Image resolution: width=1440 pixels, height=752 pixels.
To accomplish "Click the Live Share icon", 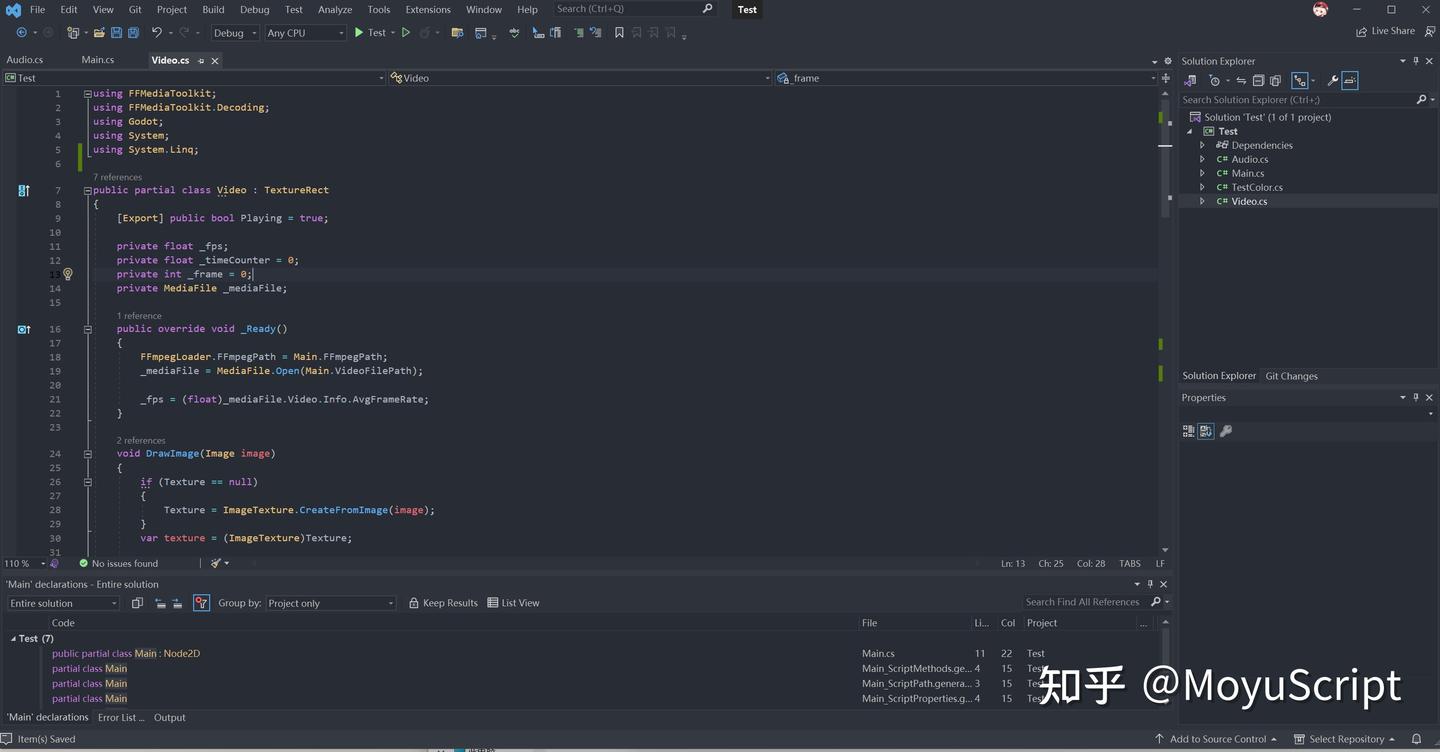I will coord(1361,32).
